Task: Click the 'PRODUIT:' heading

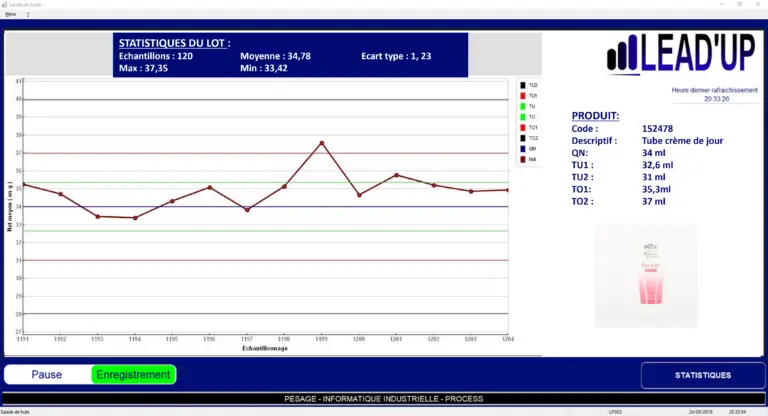Action: coord(595,116)
